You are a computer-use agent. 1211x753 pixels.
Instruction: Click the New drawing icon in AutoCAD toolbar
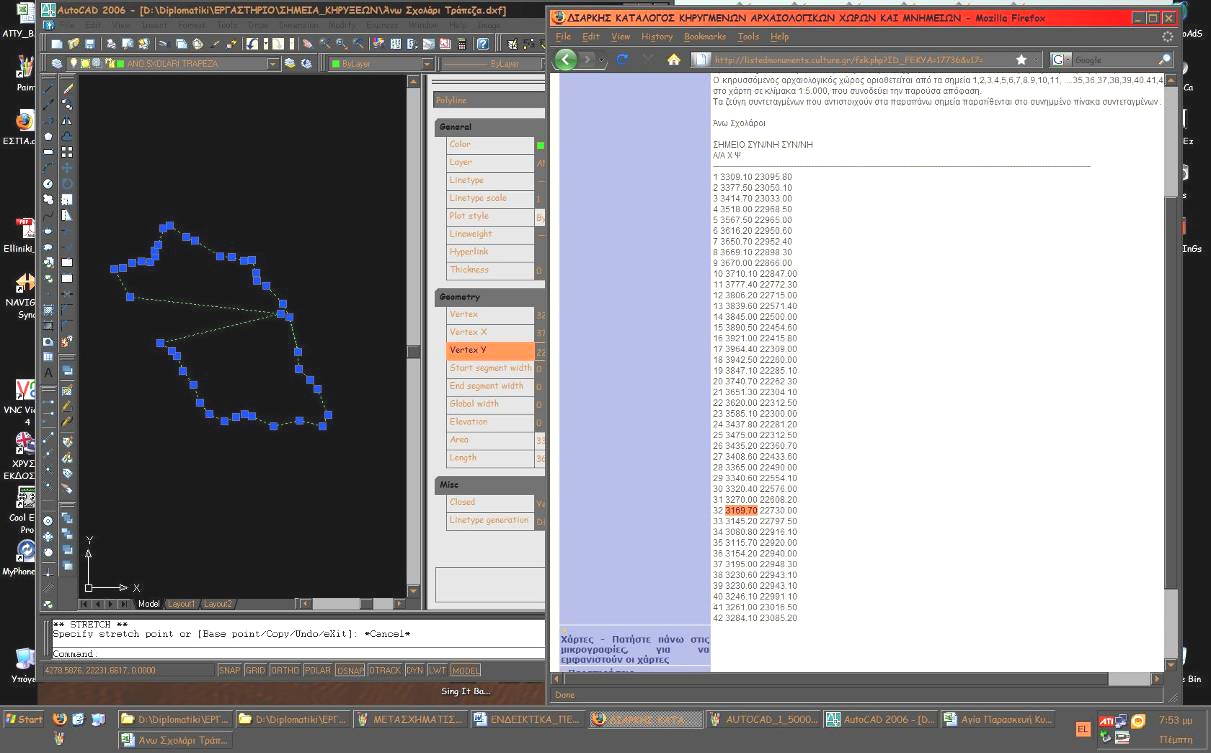57,44
